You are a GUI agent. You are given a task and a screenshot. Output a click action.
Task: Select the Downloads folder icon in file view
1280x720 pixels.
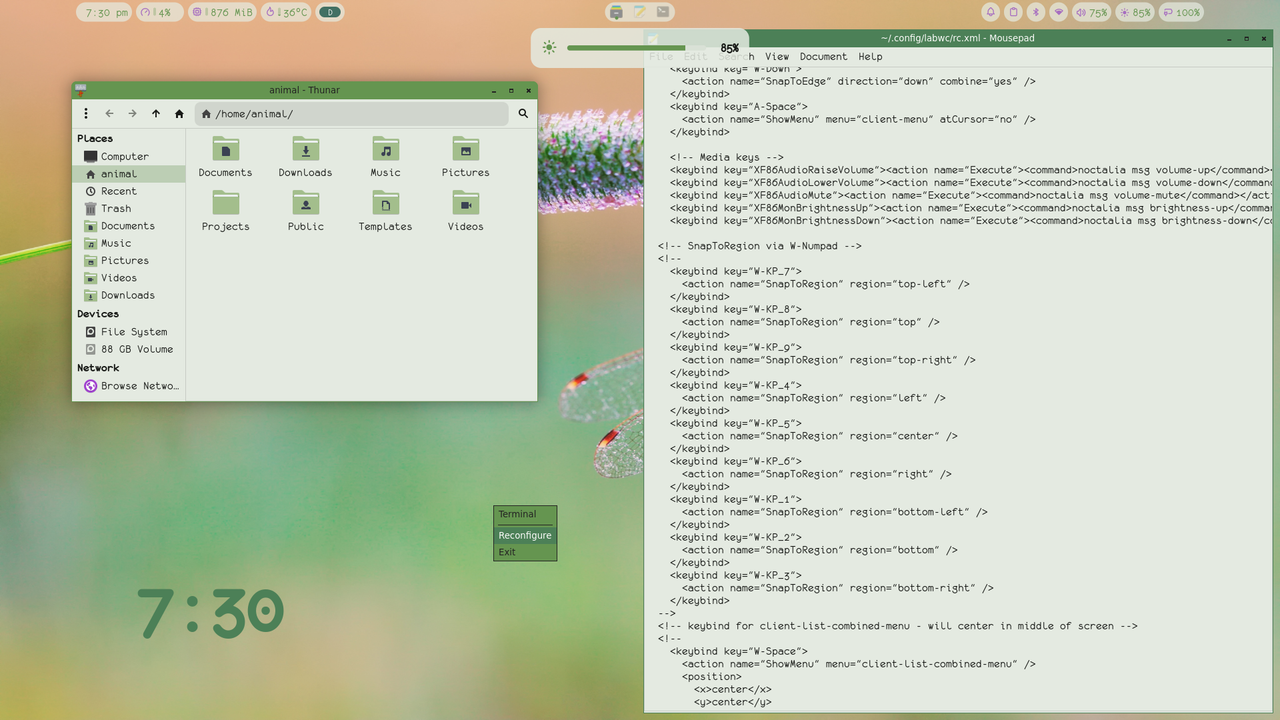(x=305, y=149)
